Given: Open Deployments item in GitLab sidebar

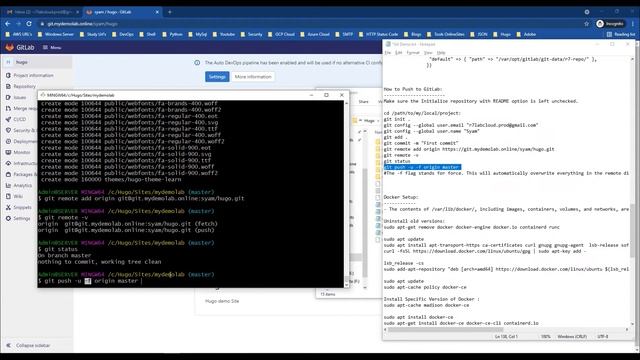Looking at the screenshot, I should [x=21, y=142].
